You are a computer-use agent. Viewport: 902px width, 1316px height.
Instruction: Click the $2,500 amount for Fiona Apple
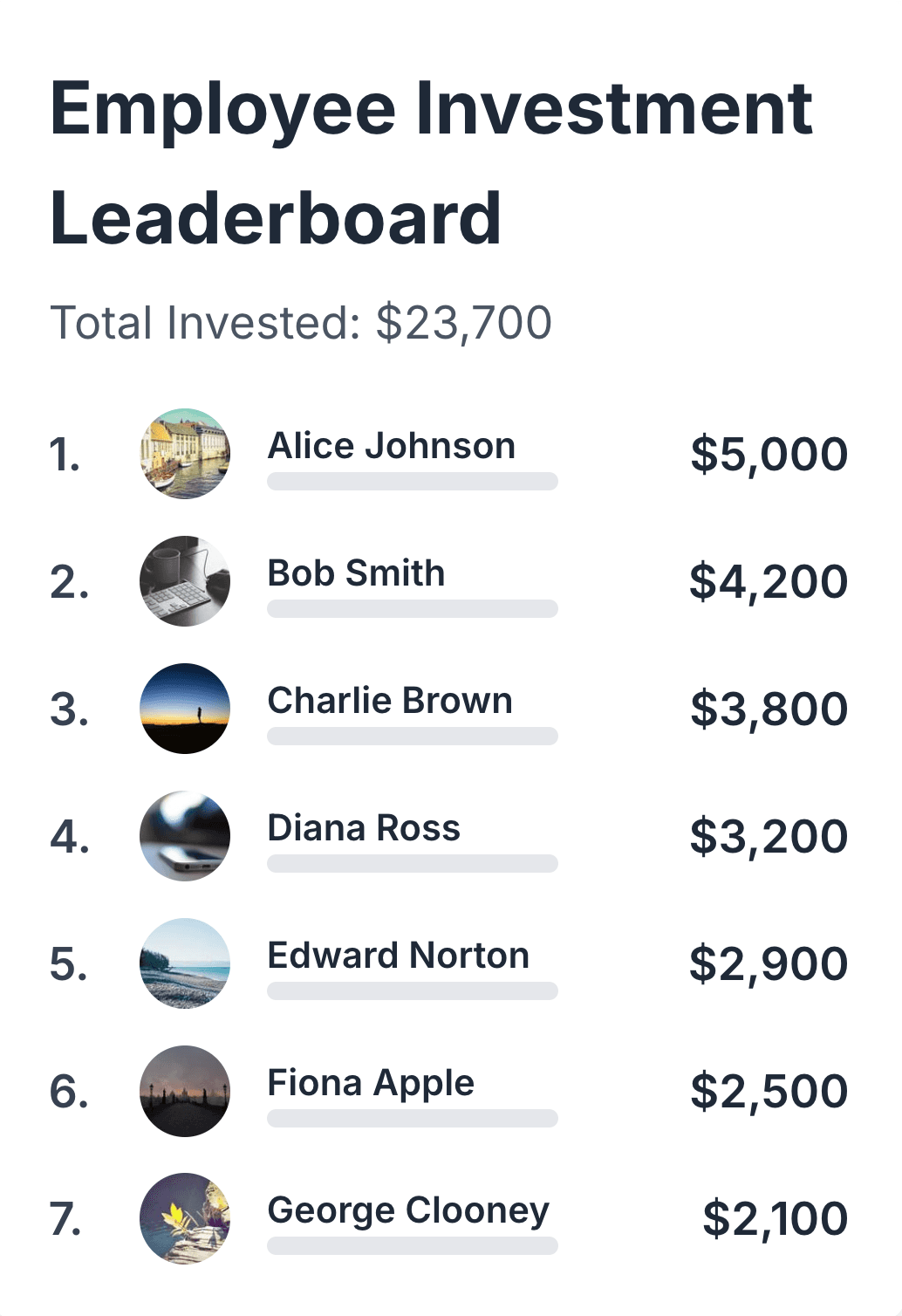click(769, 1092)
